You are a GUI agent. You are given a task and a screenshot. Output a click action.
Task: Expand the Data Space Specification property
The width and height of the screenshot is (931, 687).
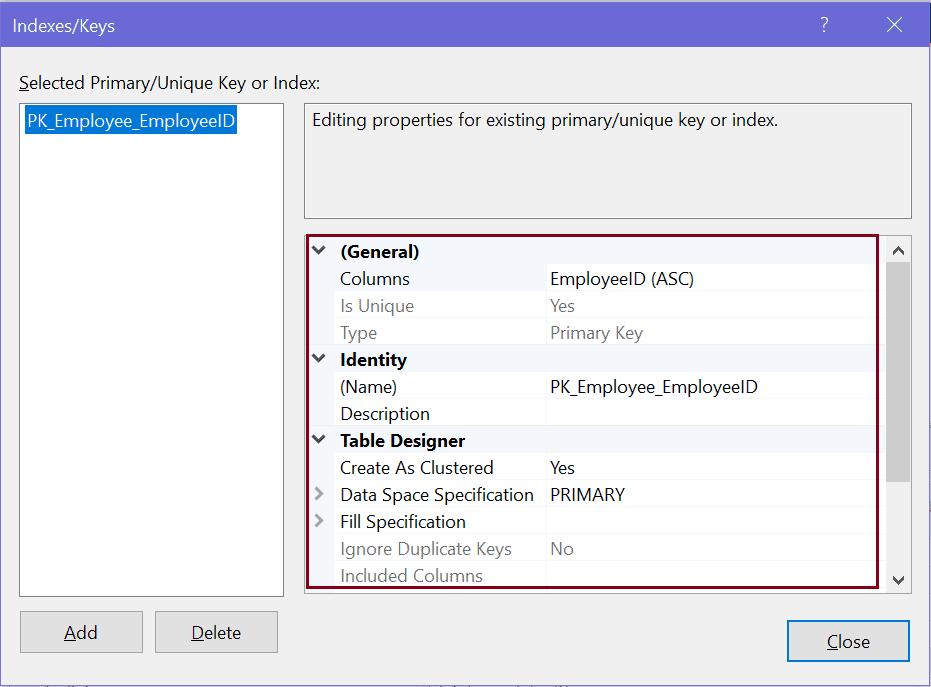click(318, 494)
